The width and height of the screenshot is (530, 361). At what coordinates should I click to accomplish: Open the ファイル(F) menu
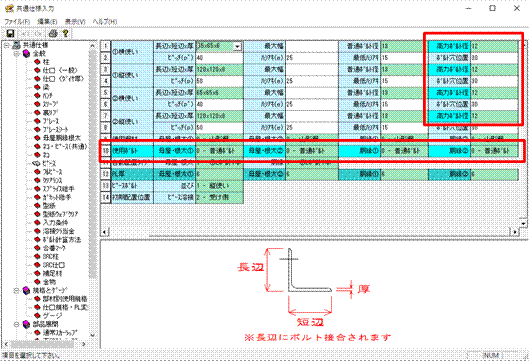pos(17,21)
